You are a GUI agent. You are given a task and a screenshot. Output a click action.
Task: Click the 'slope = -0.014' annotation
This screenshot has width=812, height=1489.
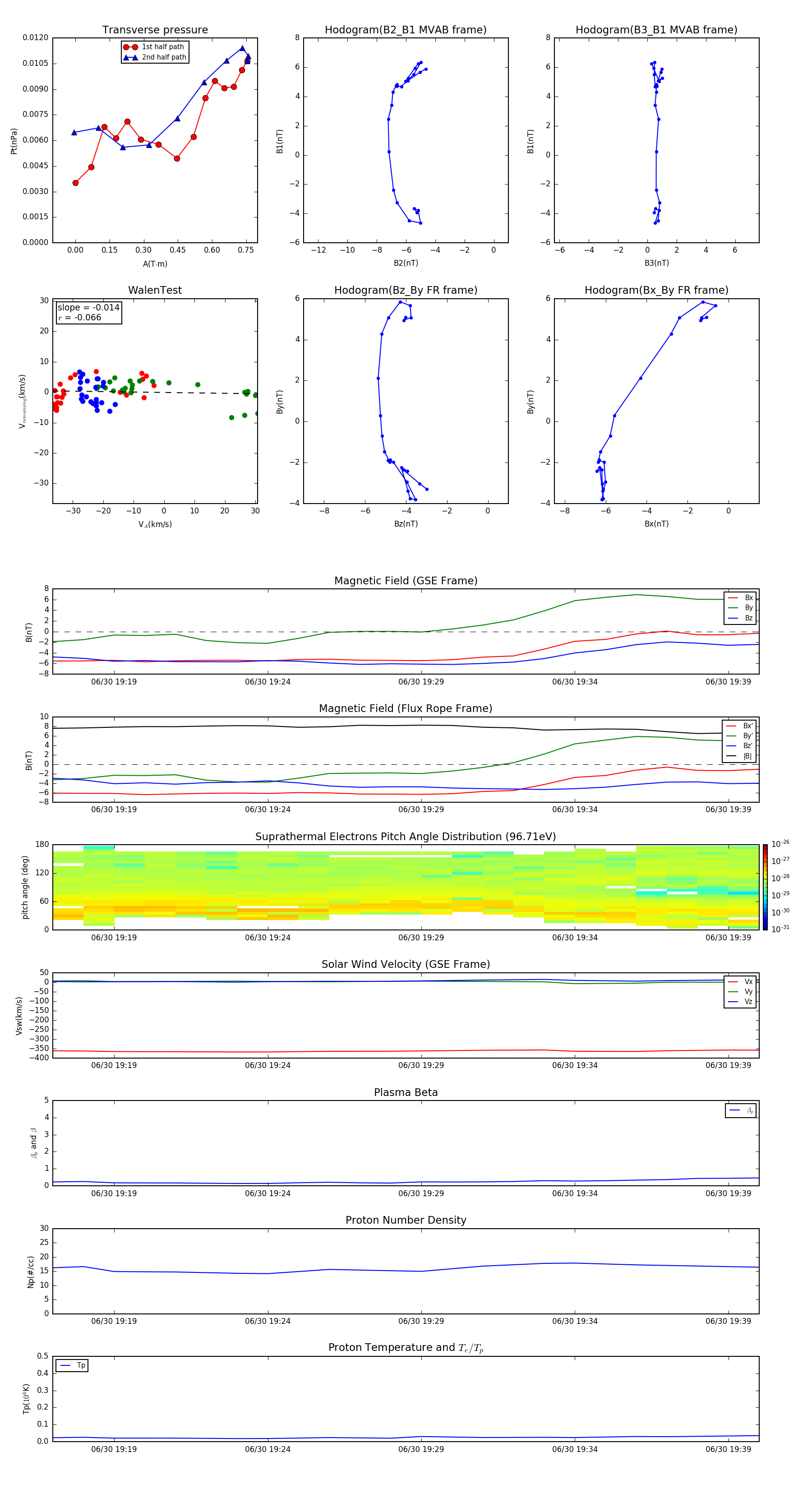(88, 308)
